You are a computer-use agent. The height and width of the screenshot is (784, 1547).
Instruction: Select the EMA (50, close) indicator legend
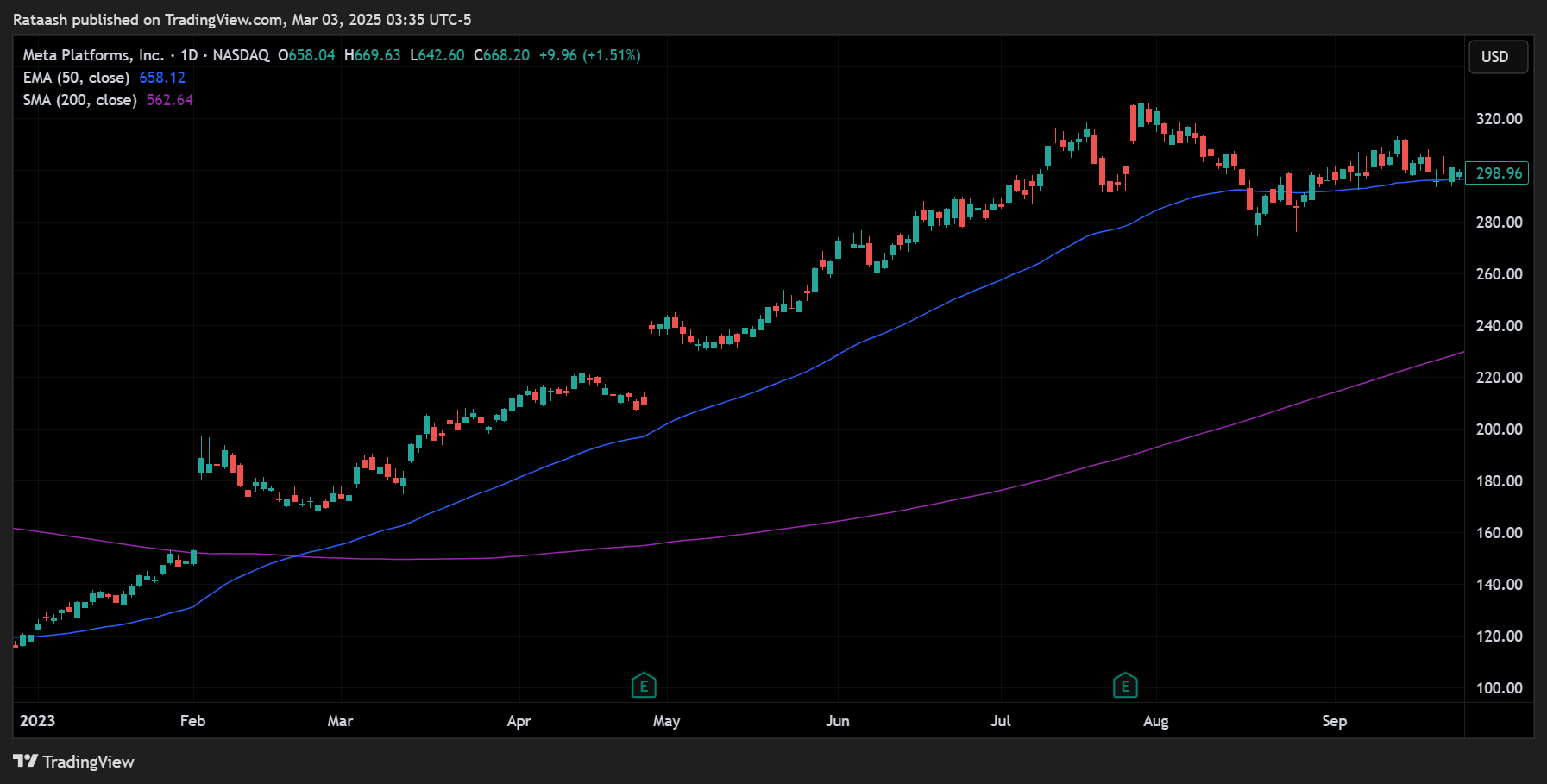(x=76, y=78)
